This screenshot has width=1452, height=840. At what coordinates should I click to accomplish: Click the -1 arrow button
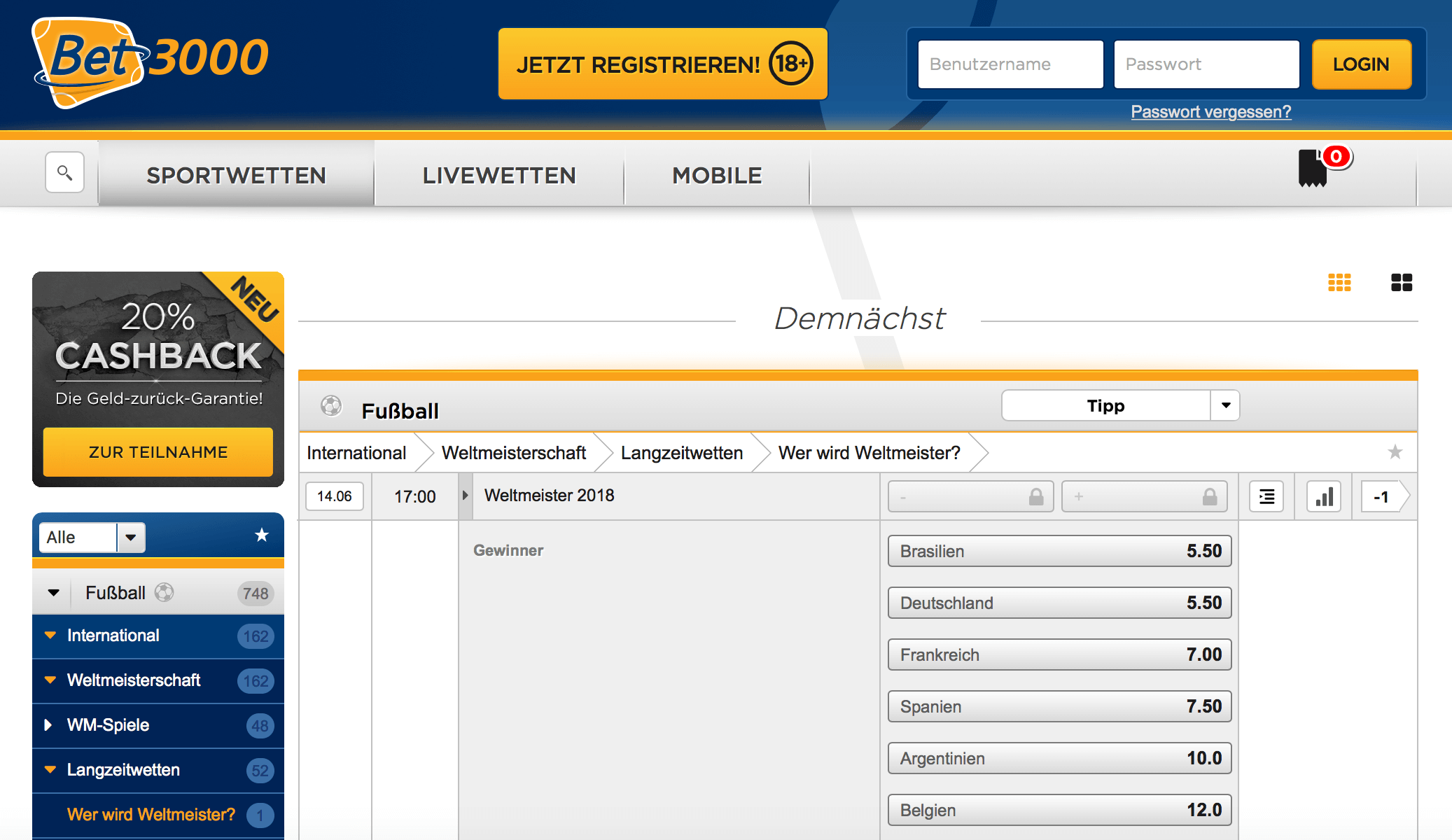click(1385, 497)
